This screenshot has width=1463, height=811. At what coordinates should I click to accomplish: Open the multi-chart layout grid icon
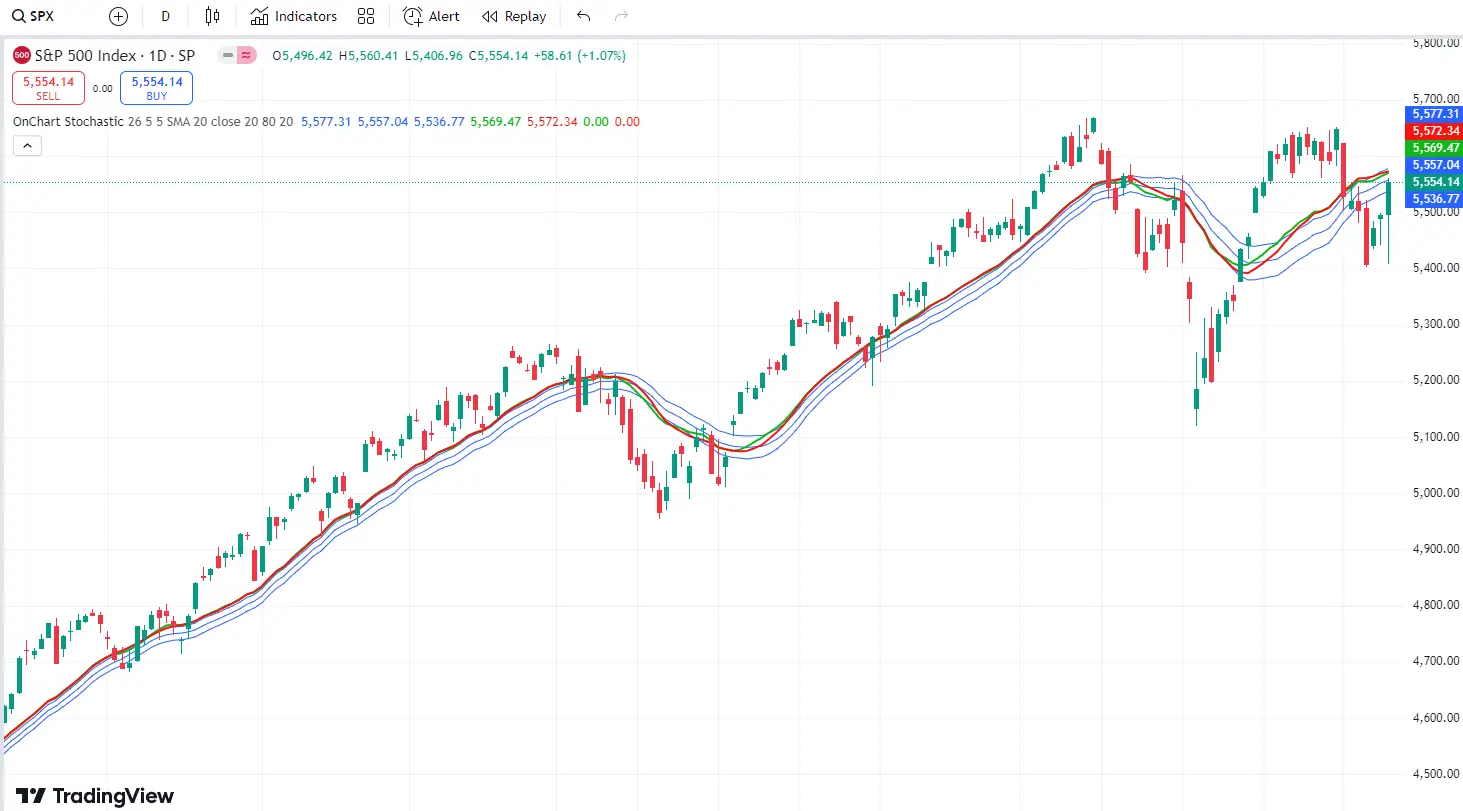point(366,16)
